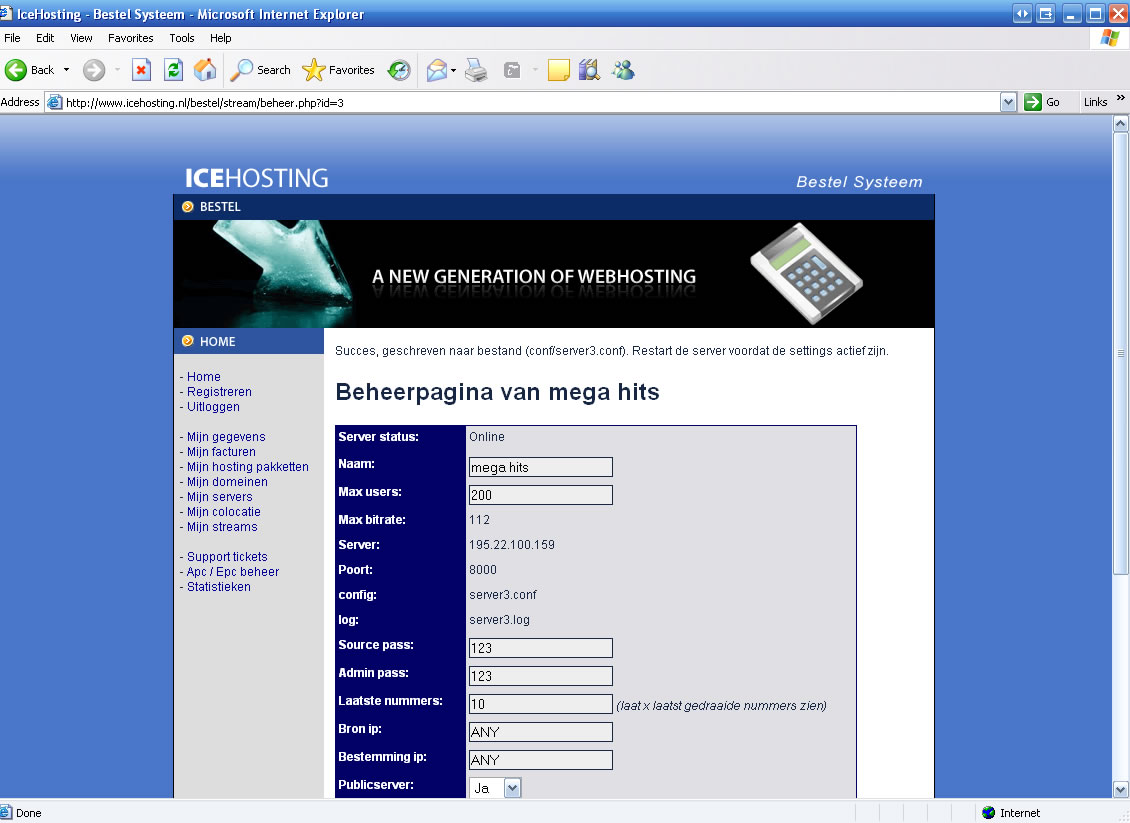Go to the browser Home page icon
This screenshot has height=823, width=1130.
click(205, 70)
